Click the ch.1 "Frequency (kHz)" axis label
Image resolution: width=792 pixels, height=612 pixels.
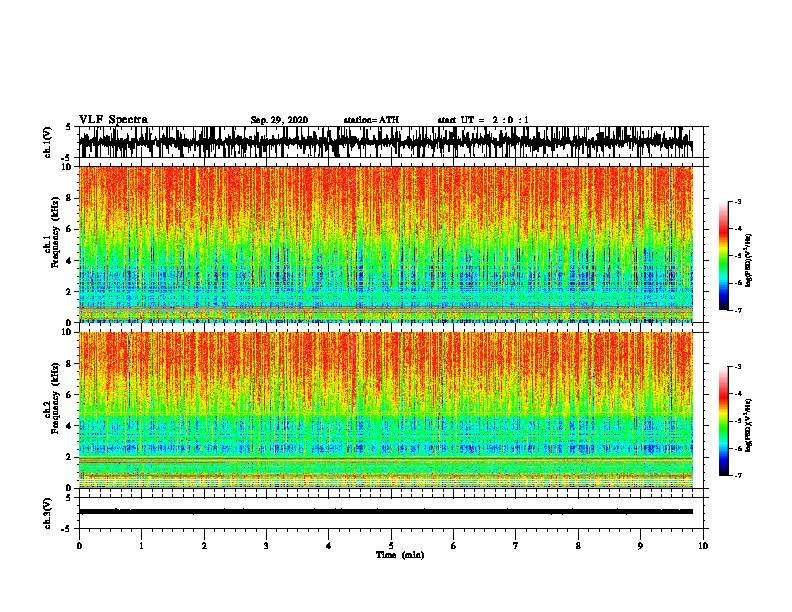pyautogui.click(x=55, y=232)
